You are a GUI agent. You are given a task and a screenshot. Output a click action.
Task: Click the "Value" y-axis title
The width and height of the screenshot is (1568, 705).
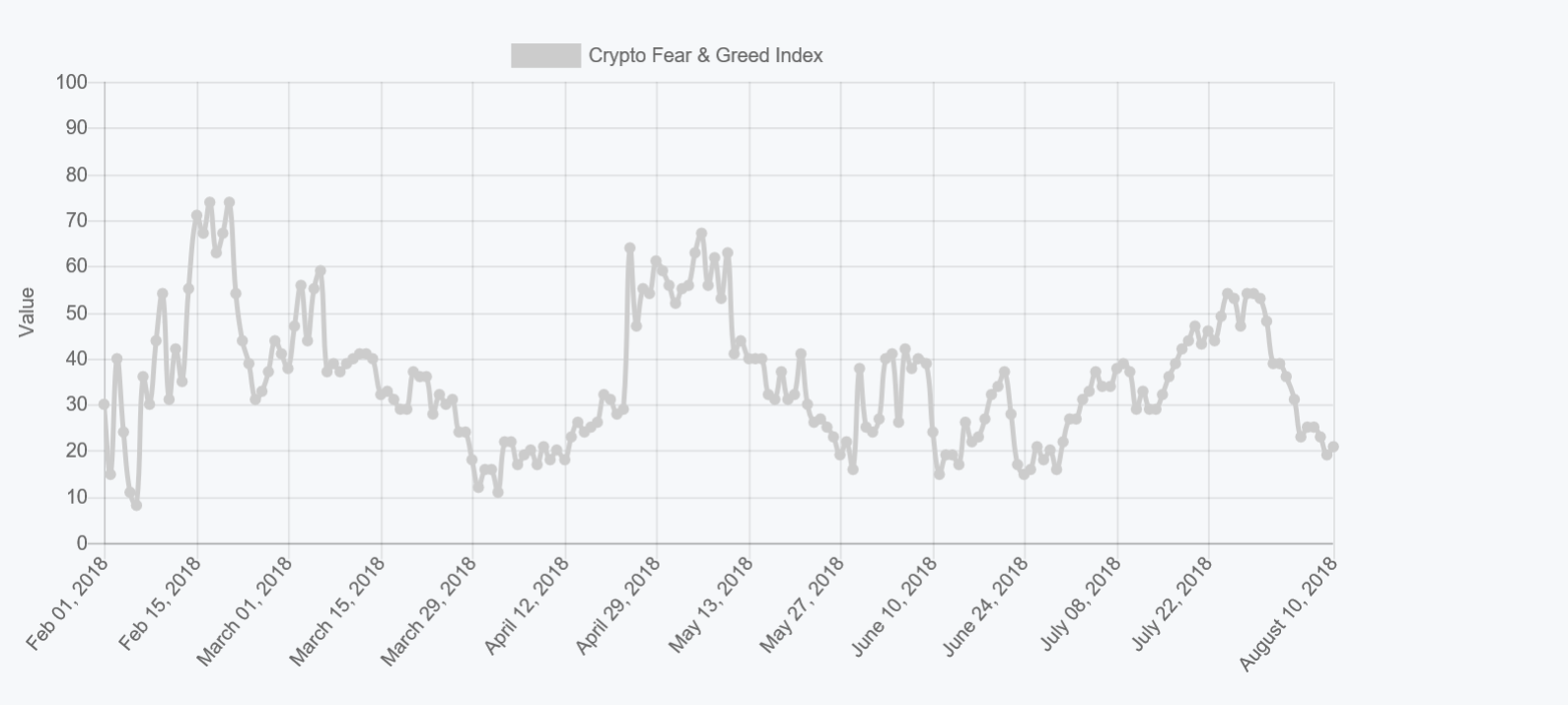click(x=27, y=312)
